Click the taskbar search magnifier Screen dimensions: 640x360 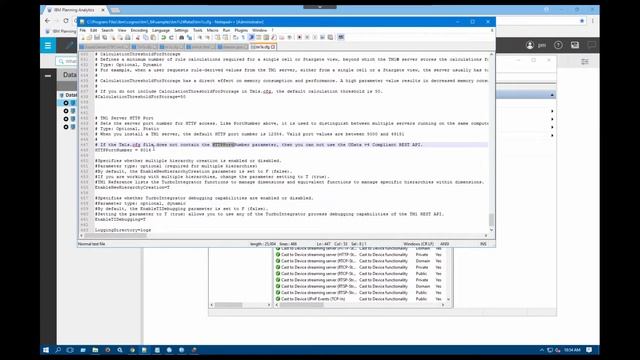point(58,350)
